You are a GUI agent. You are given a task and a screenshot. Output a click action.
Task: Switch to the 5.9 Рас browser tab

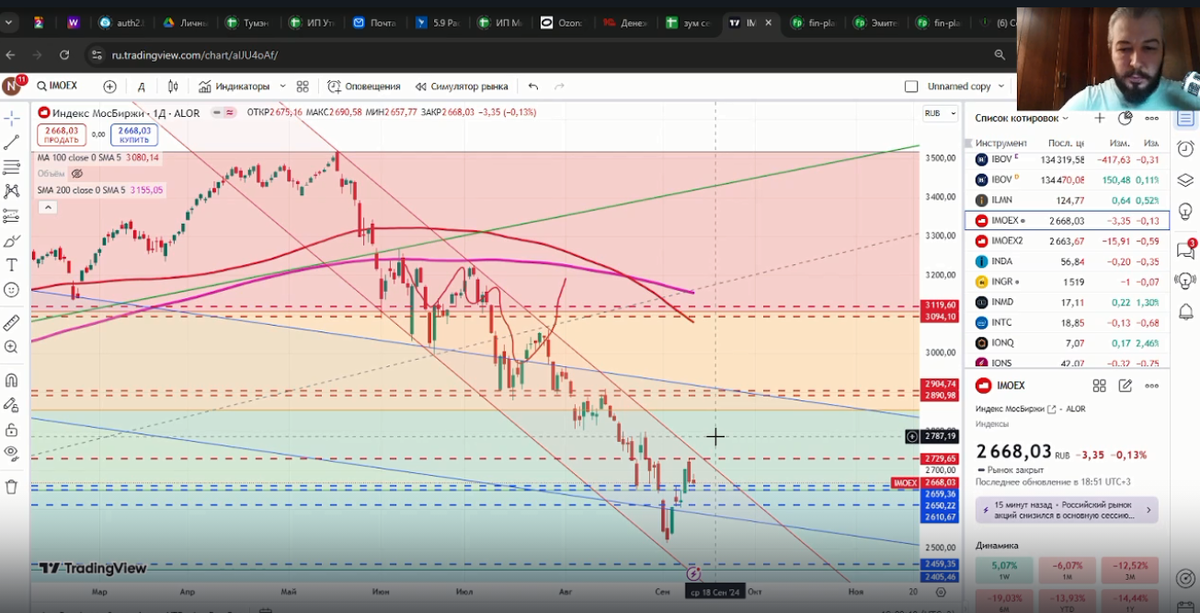coord(436,22)
